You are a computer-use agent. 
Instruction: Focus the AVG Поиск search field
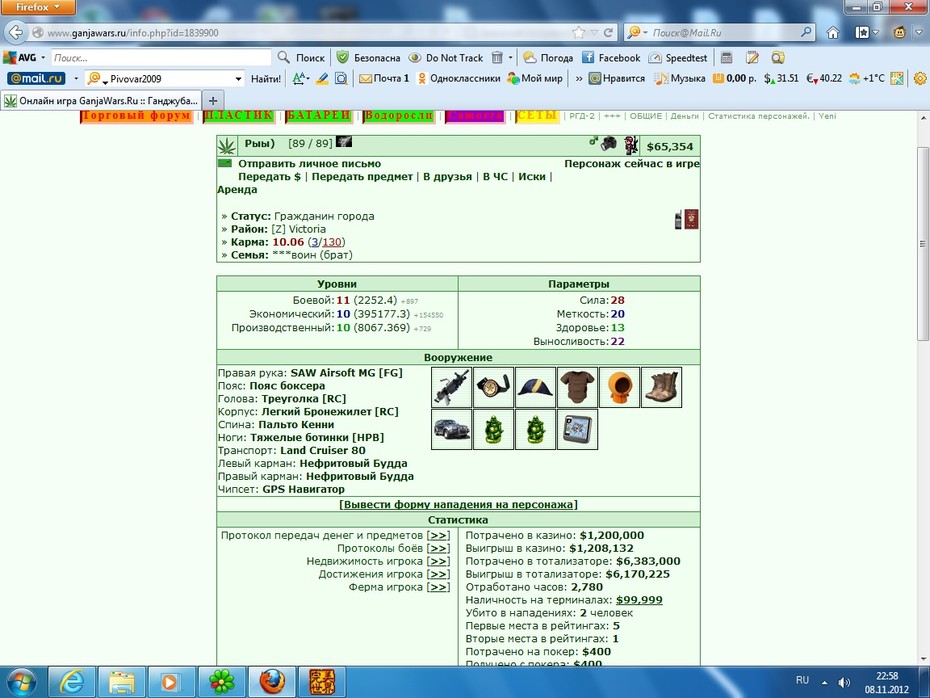pyautogui.click(x=161, y=58)
